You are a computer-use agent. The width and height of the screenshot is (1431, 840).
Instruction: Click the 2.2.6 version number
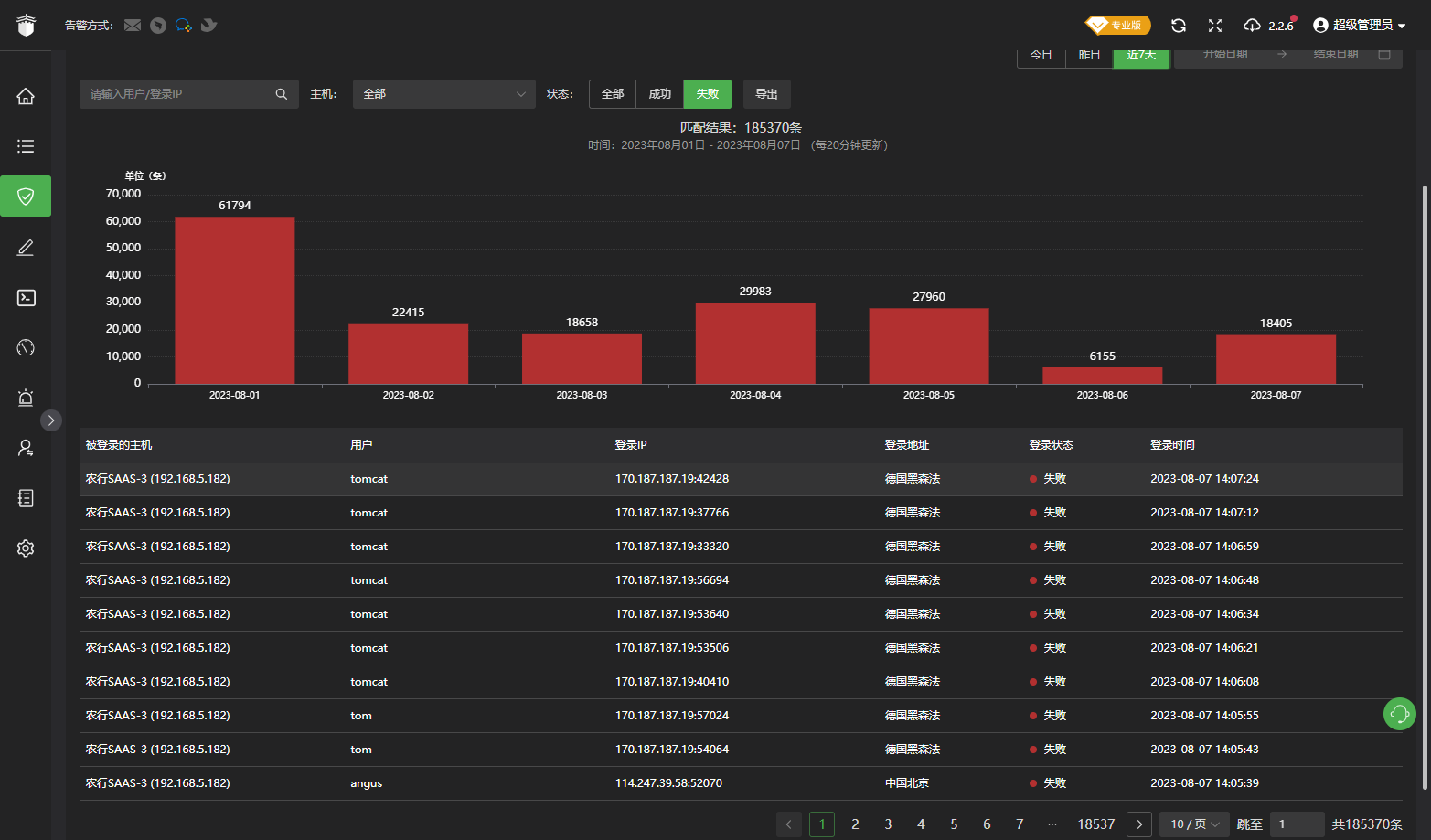pos(1281,26)
